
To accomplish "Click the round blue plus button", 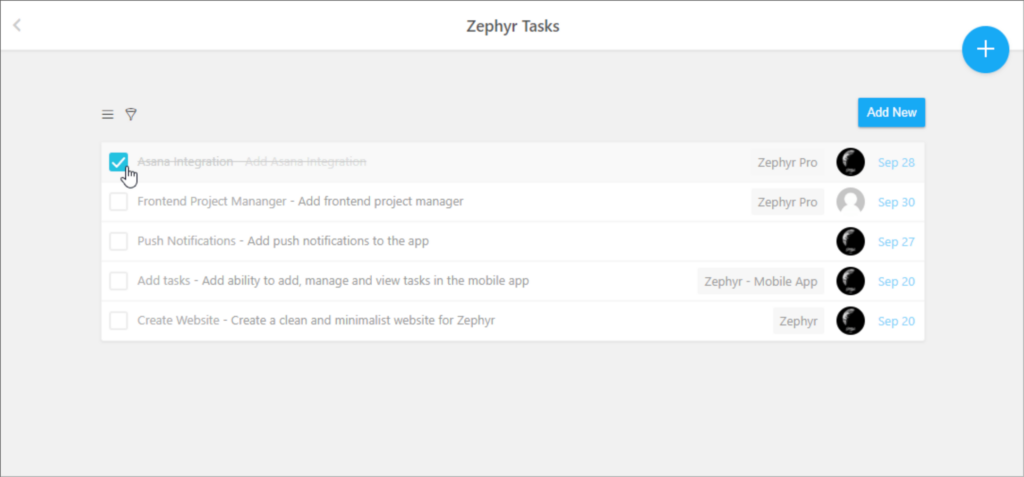I will pyautogui.click(x=985, y=49).
